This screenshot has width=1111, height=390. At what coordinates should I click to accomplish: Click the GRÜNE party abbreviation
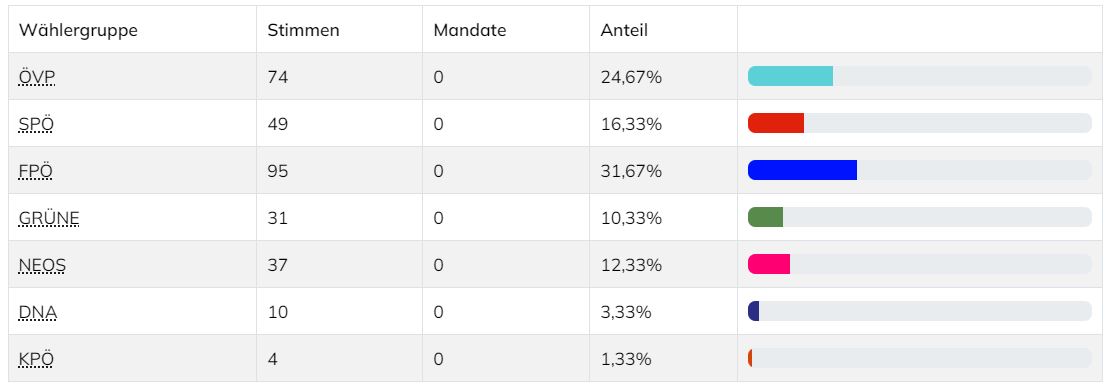point(49,218)
